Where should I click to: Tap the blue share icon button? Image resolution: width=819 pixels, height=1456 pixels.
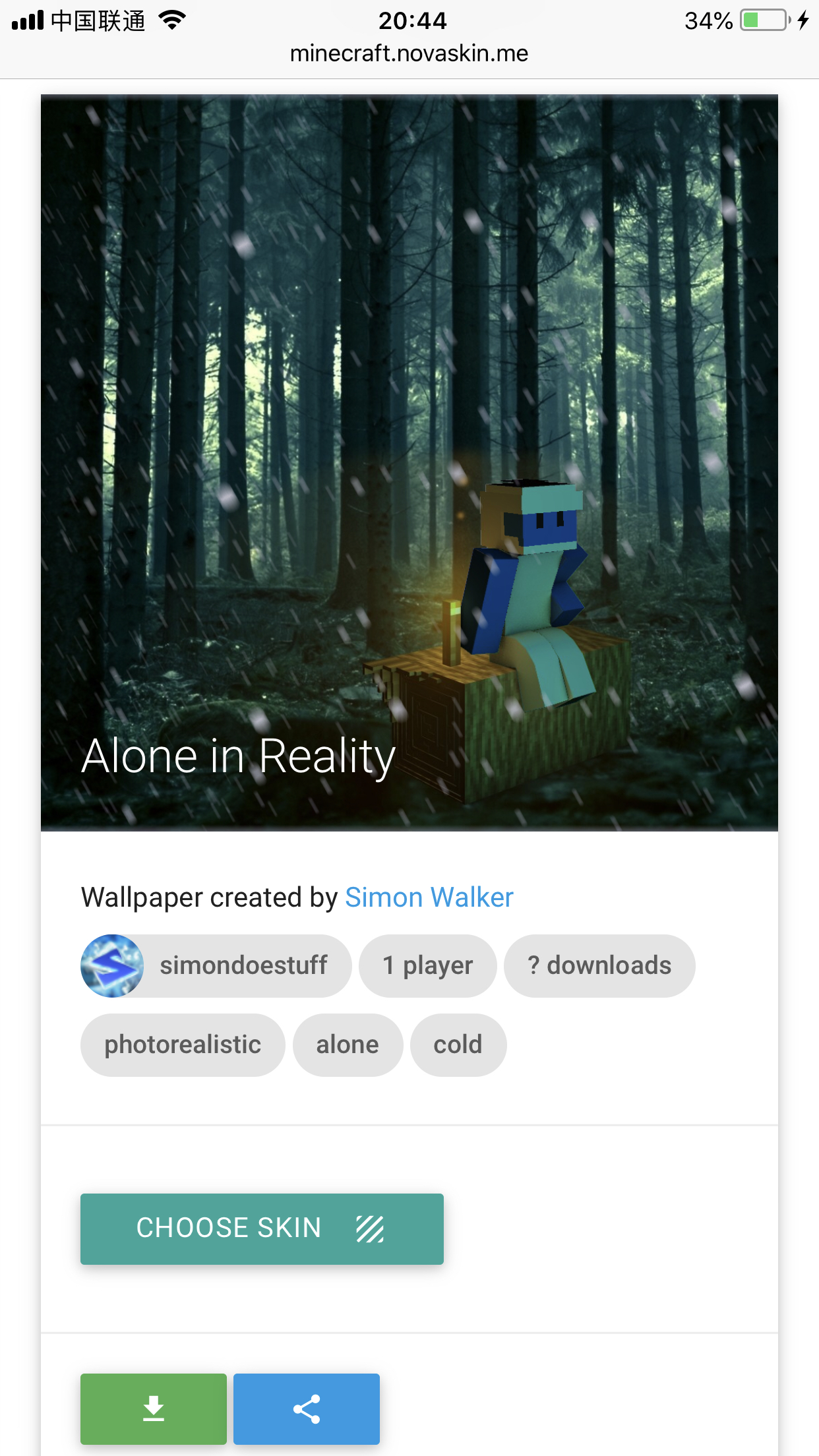coord(307,1409)
